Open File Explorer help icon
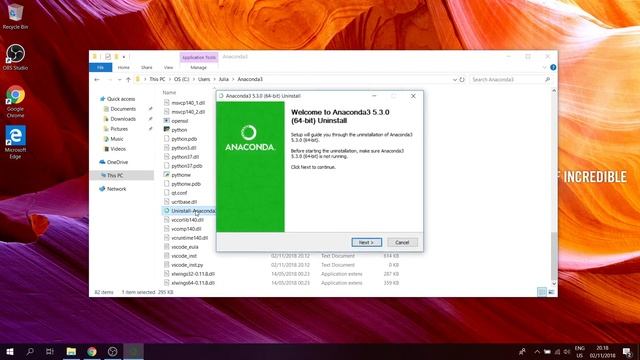Viewport: 640px width, 360px height. pos(553,67)
